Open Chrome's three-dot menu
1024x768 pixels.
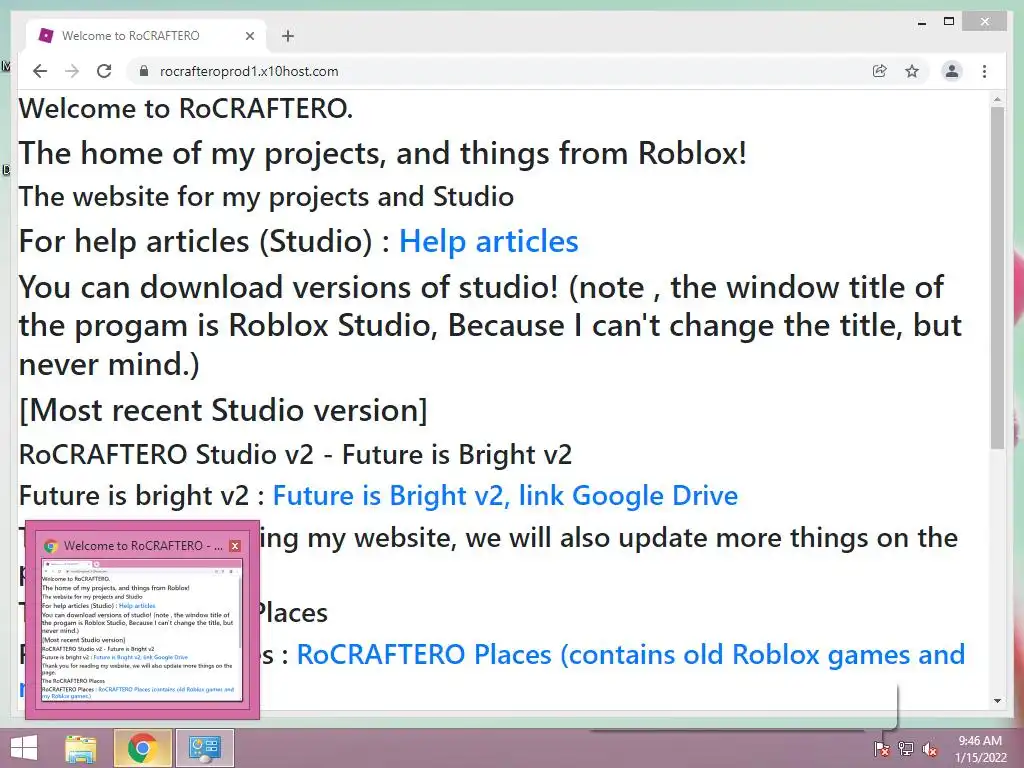pyautogui.click(x=984, y=71)
